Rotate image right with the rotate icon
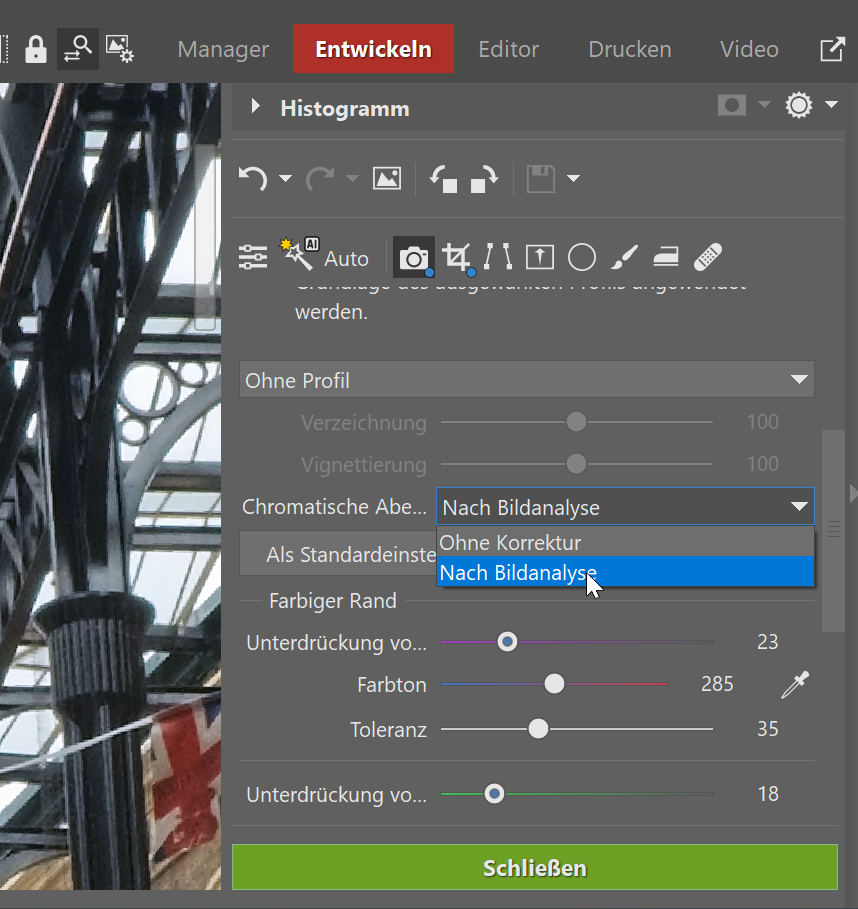Viewport: 858px width, 909px height. click(484, 179)
